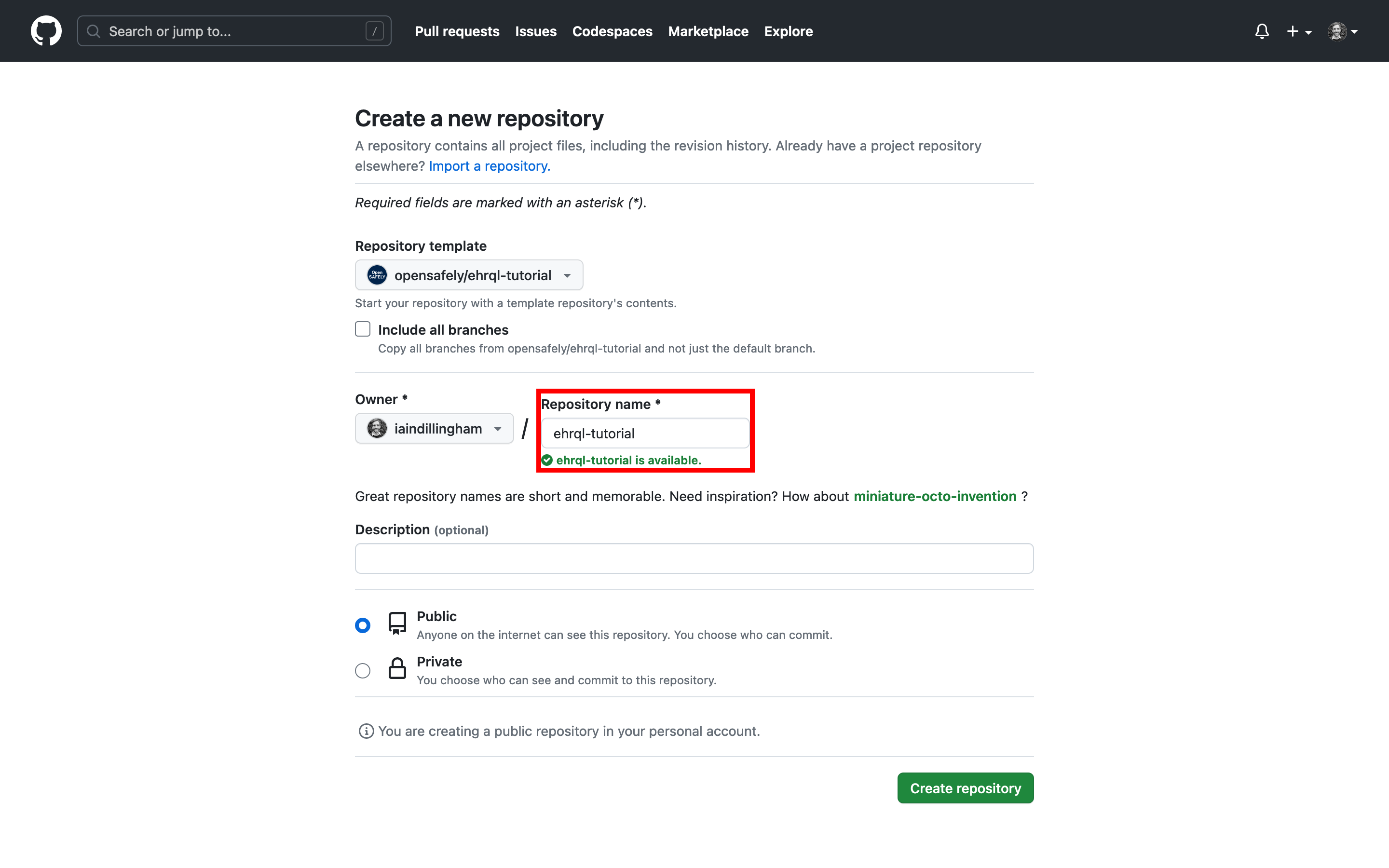Select the Public radio button
The width and height of the screenshot is (1389, 868).
coord(362,624)
